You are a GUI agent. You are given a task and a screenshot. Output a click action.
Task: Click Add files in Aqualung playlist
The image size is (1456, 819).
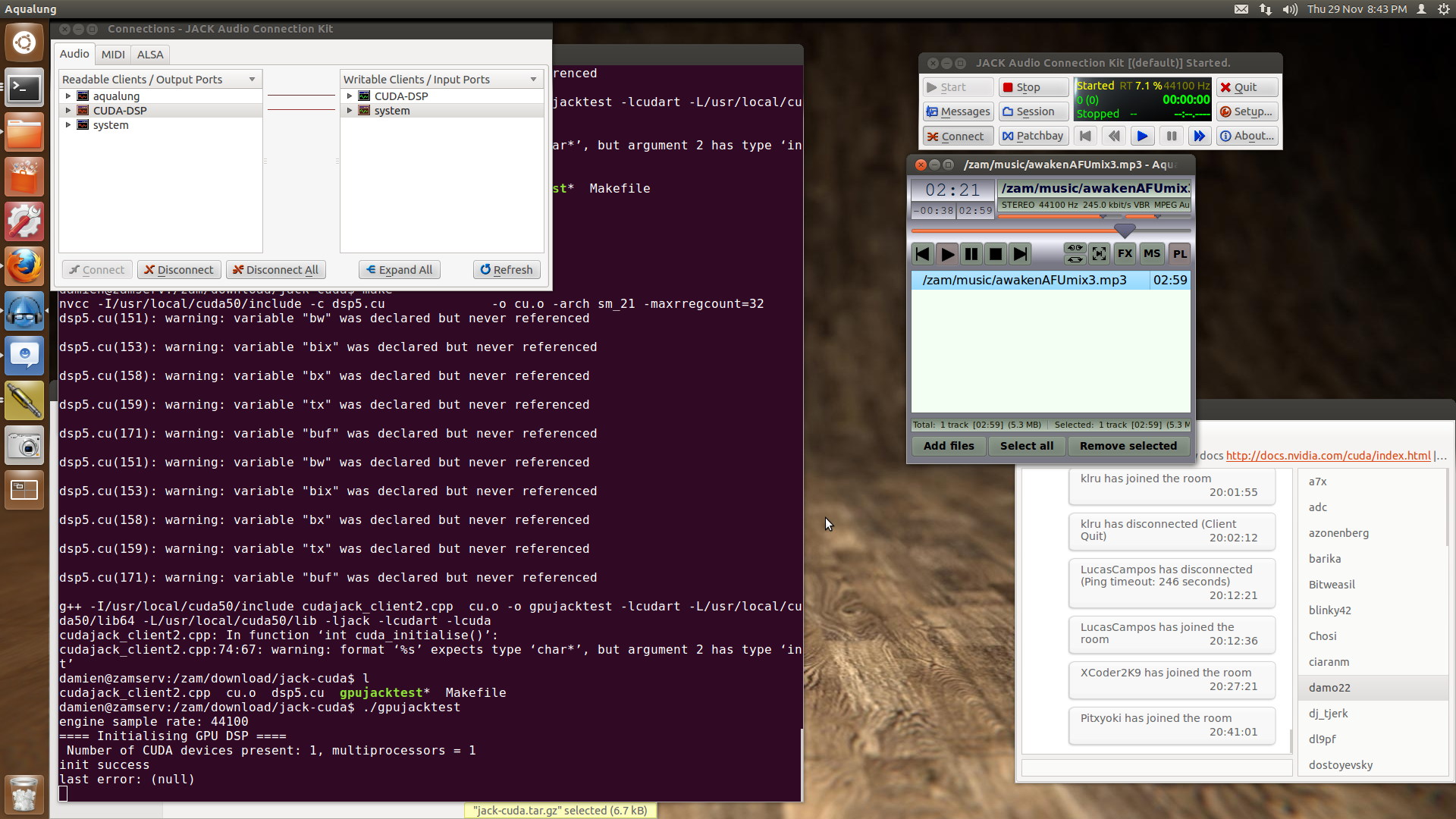tap(949, 446)
